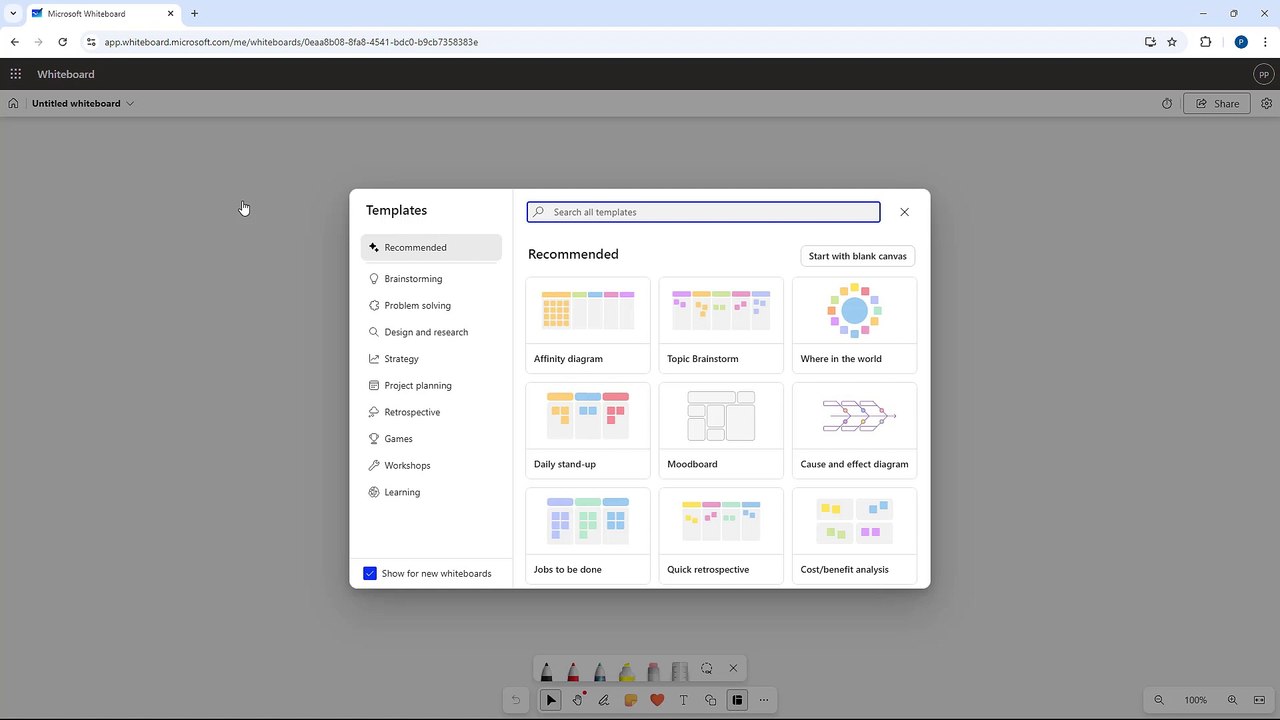Click the 100% zoom level

tap(1196, 700)
